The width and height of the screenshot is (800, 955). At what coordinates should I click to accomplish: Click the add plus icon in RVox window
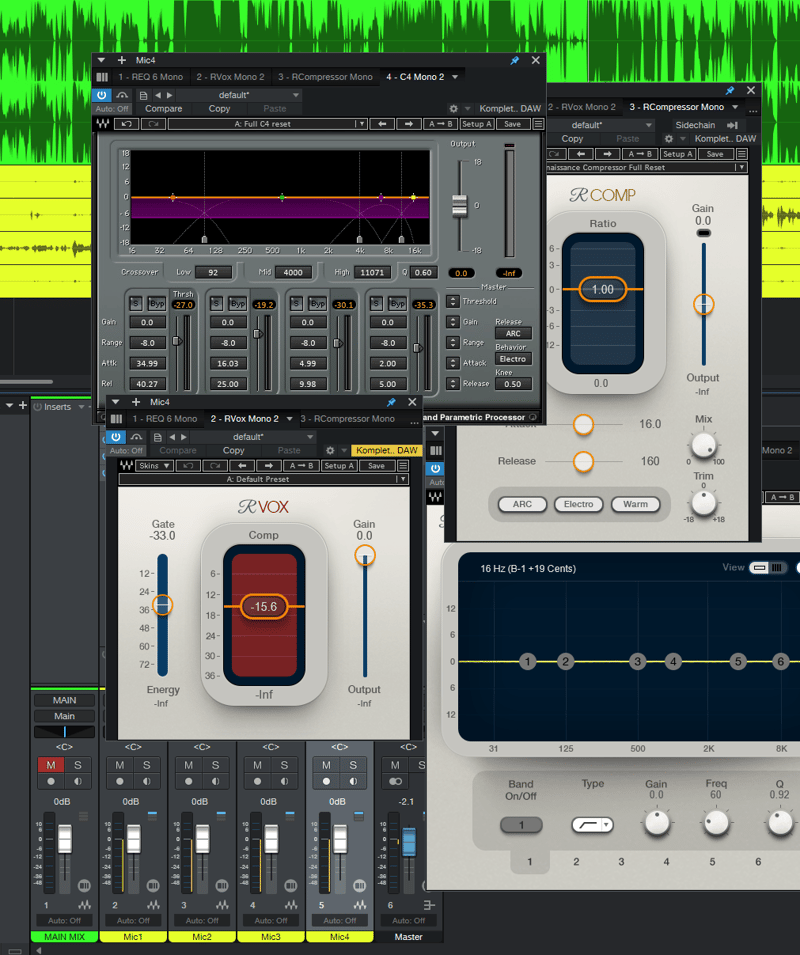pos(136,402)
